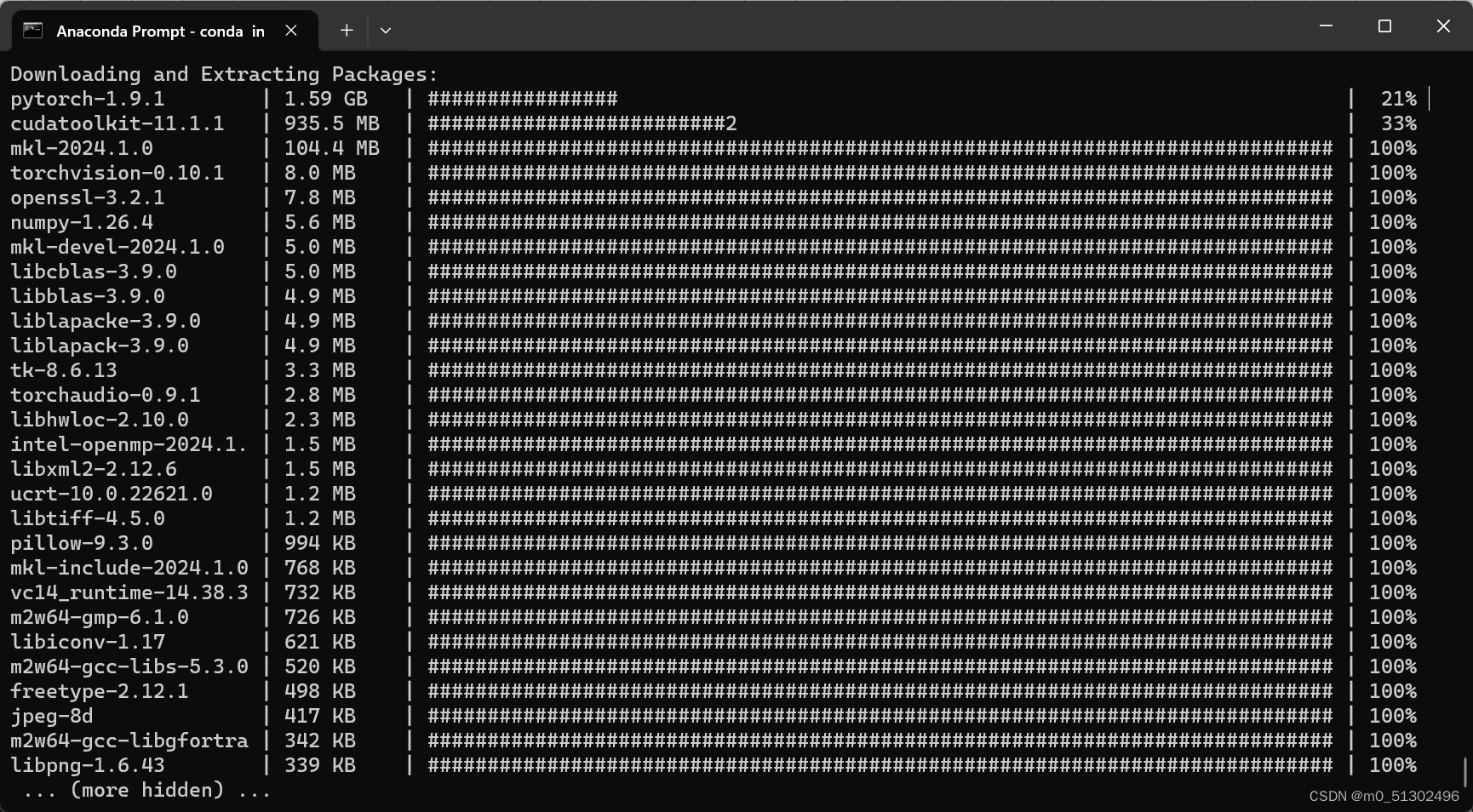Click the numpy completed progress bar
1473x812 pixels.
point(880,222)
